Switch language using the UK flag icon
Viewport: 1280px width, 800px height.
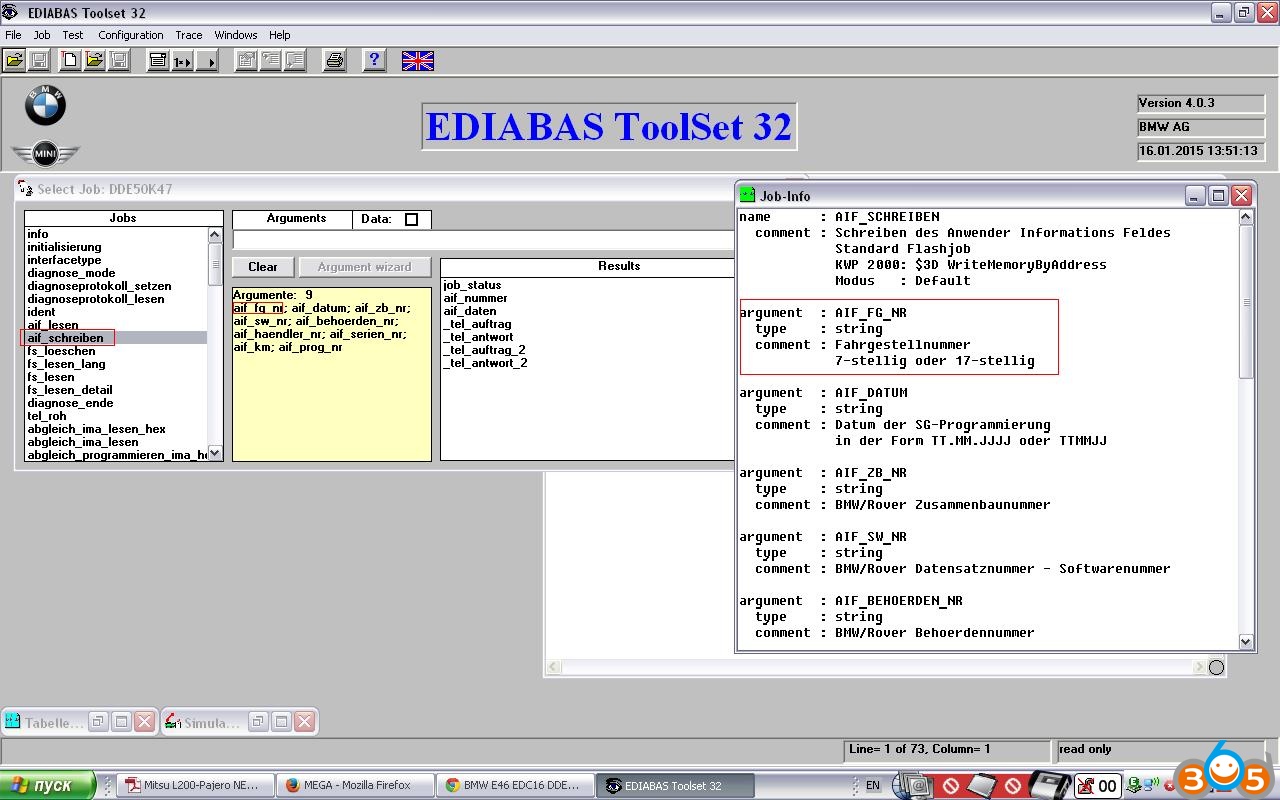tap(418, 61)
